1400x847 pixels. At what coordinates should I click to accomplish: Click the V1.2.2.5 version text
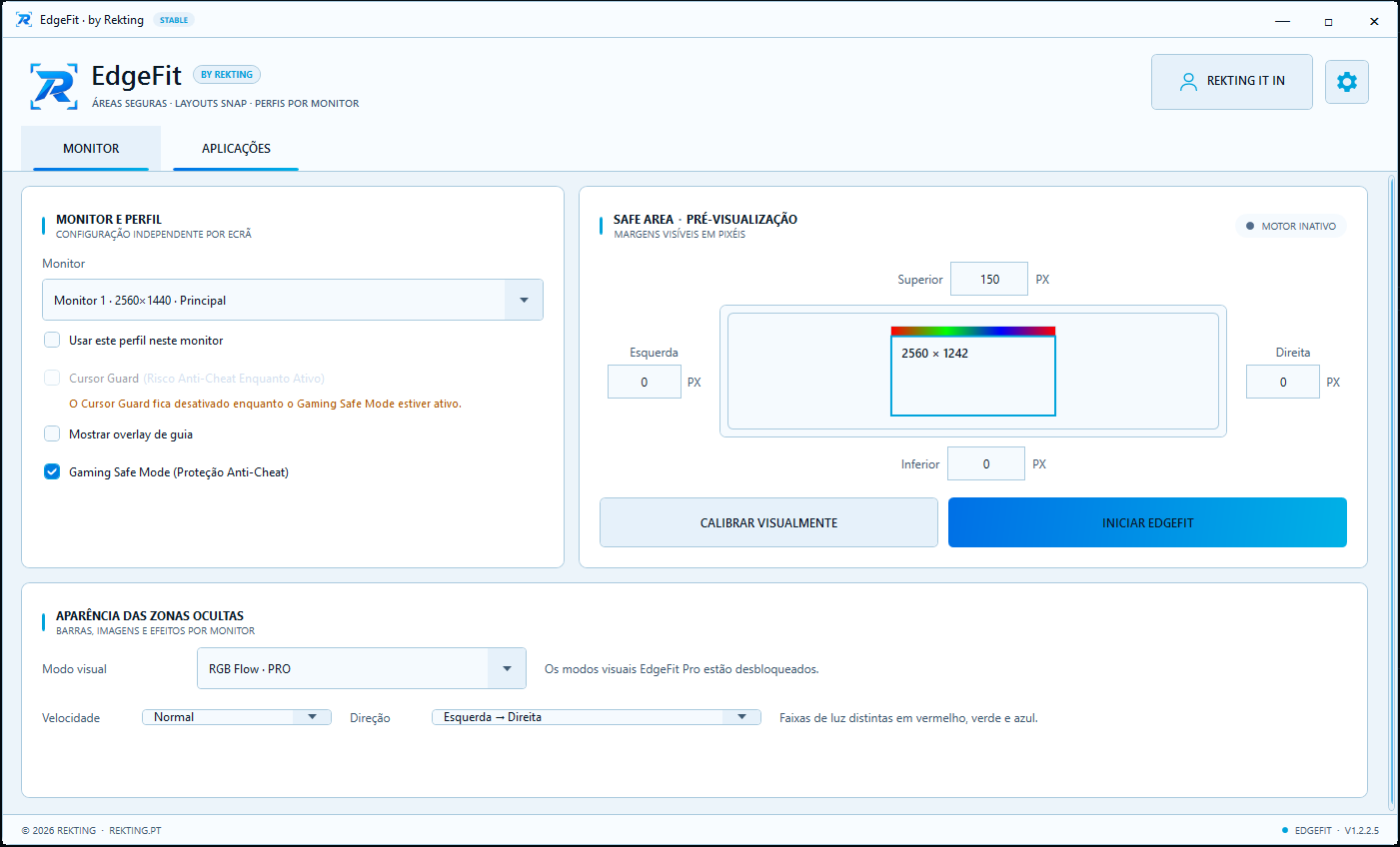click(1361, 831)
